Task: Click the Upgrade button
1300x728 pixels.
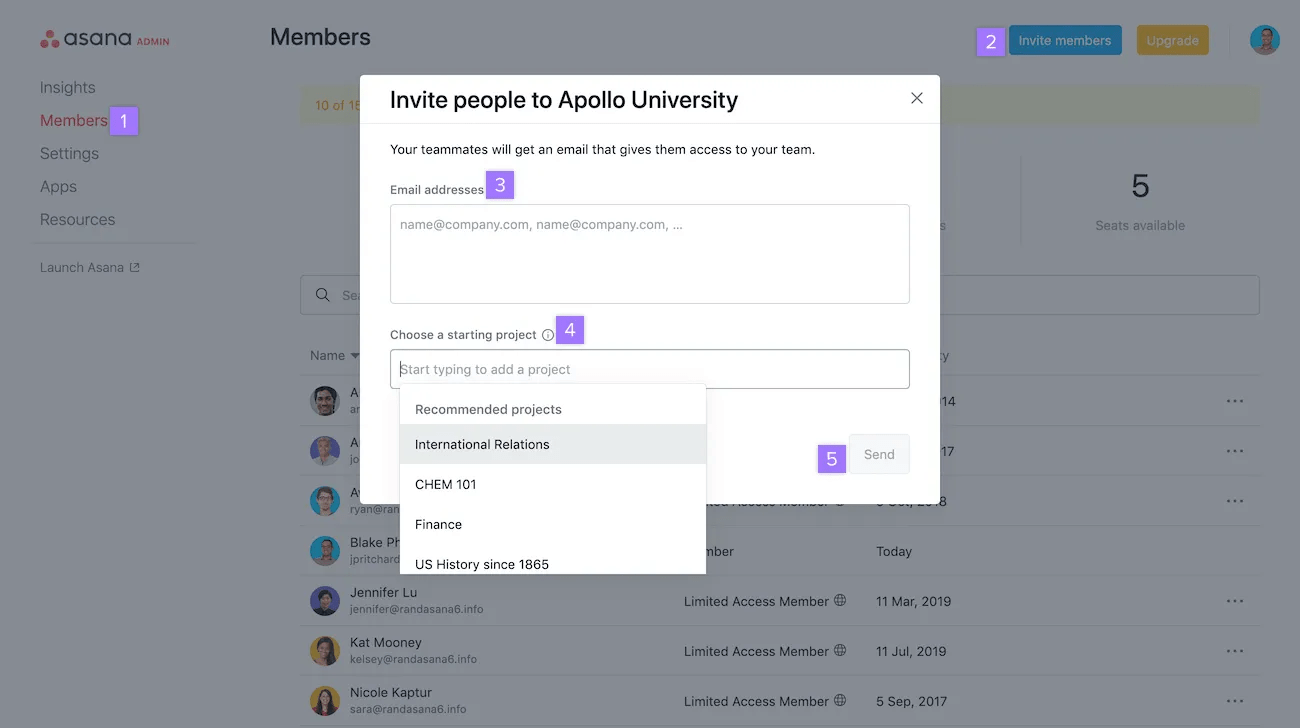Action: pos(1172,40)
